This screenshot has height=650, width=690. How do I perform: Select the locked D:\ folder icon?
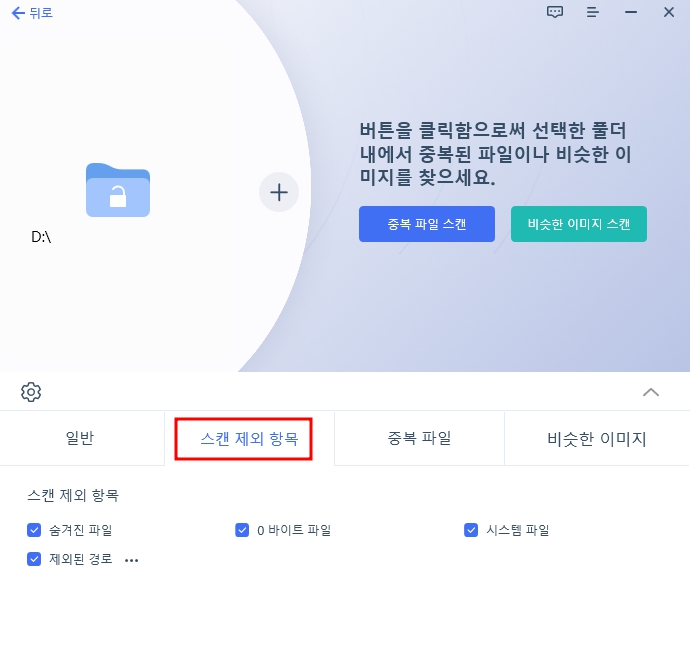point(117,190)
